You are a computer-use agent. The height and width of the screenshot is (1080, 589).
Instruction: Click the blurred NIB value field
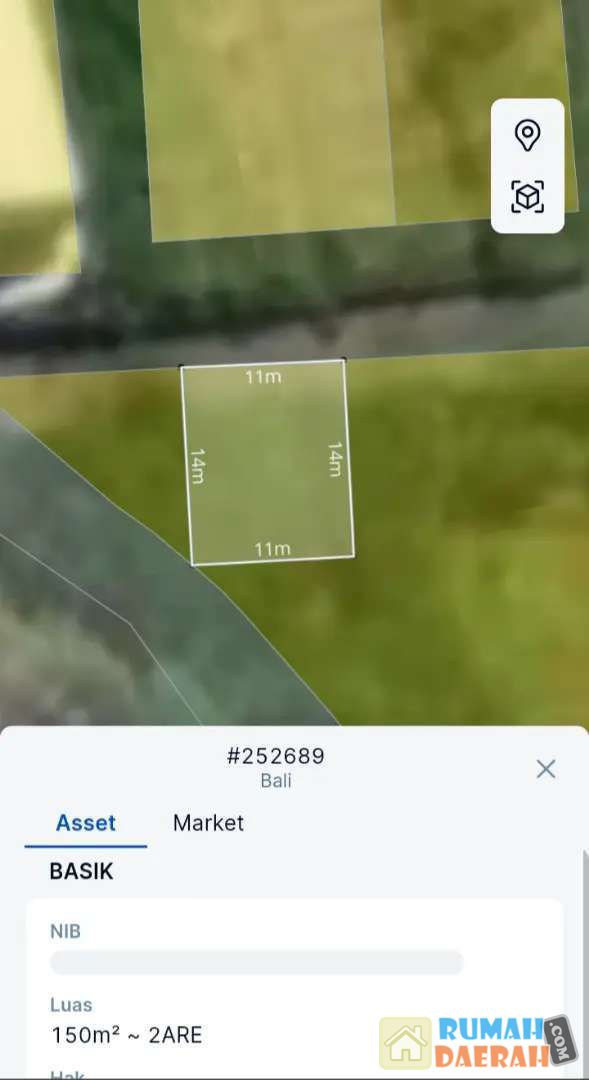click(256, 962)
